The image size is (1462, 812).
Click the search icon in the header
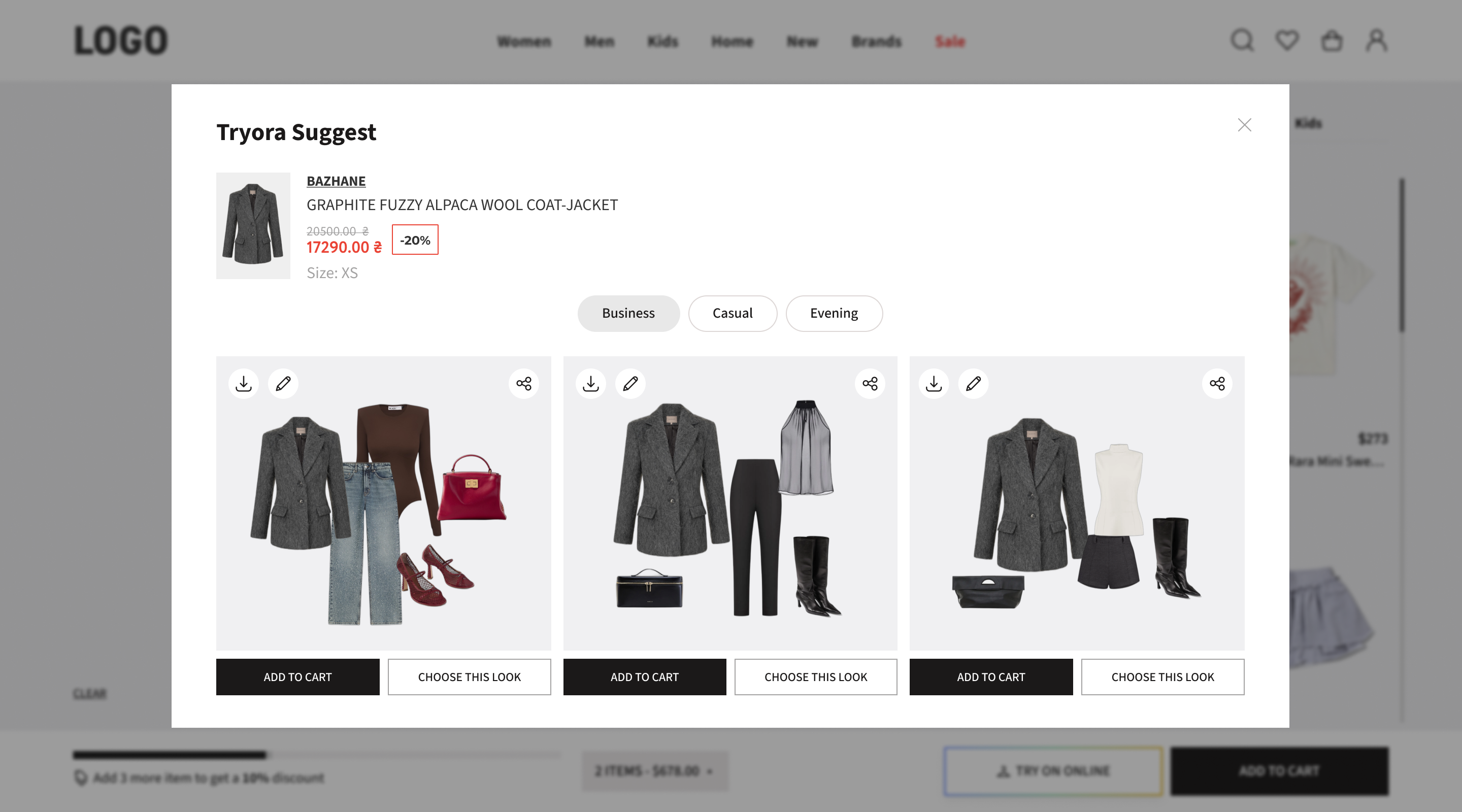coord(1242,40)
